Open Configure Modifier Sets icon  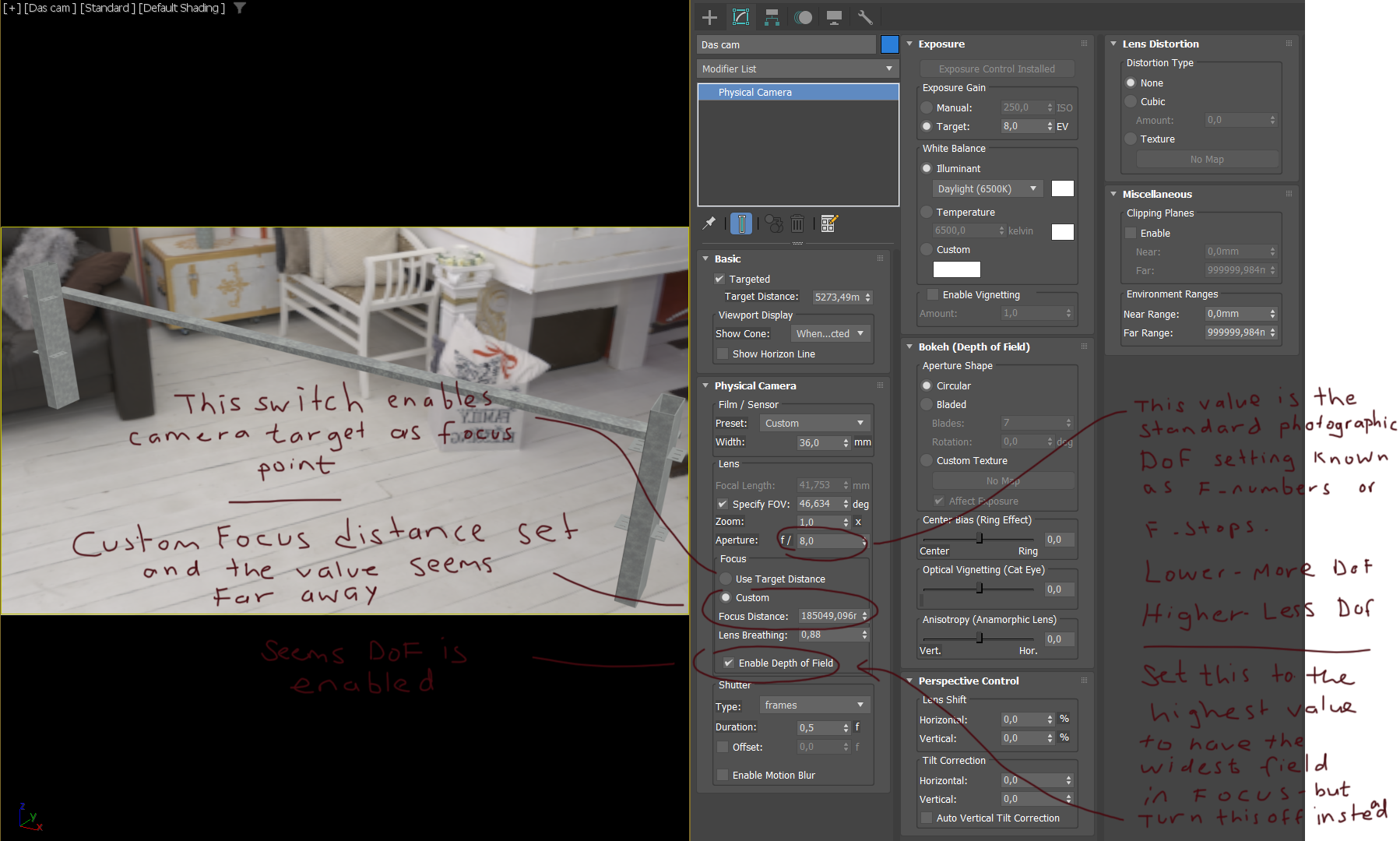(828, 223)
